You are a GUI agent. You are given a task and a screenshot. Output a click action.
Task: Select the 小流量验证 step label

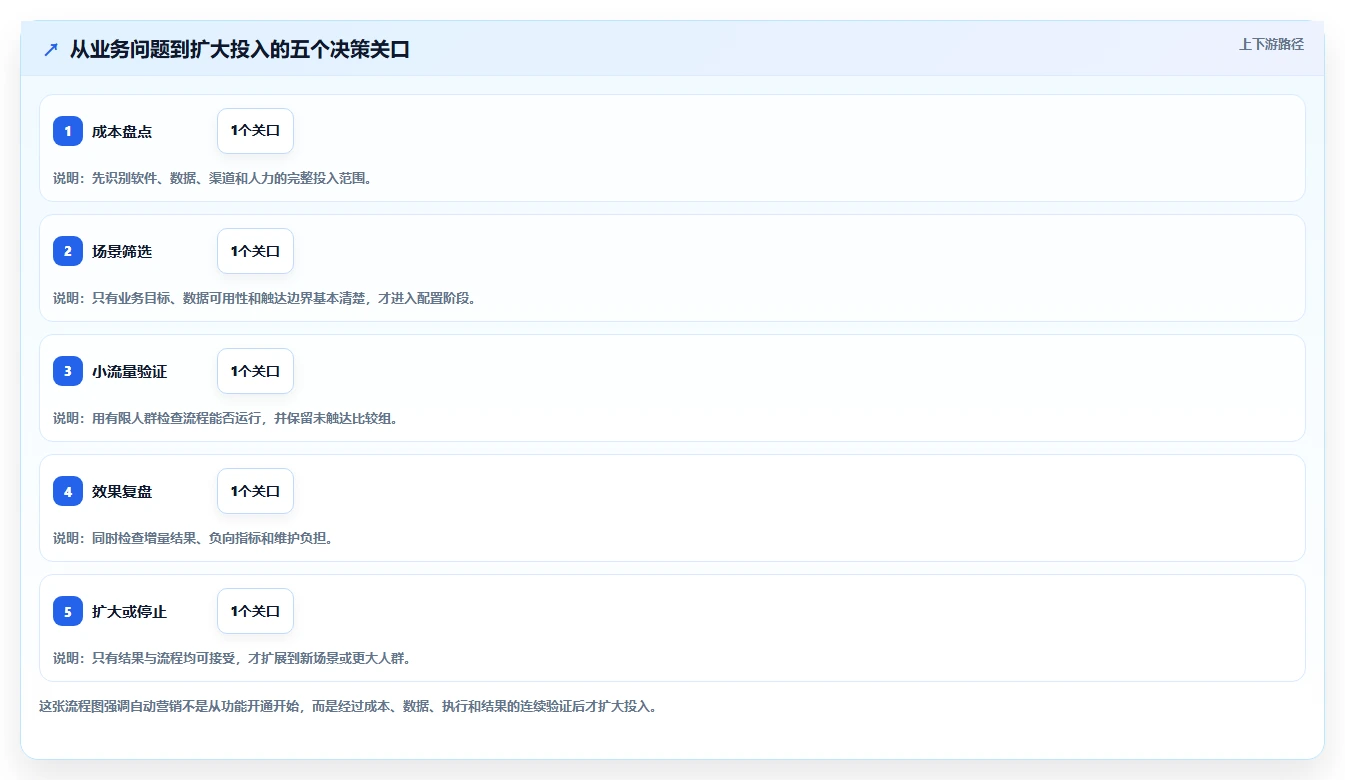[129, 371]
